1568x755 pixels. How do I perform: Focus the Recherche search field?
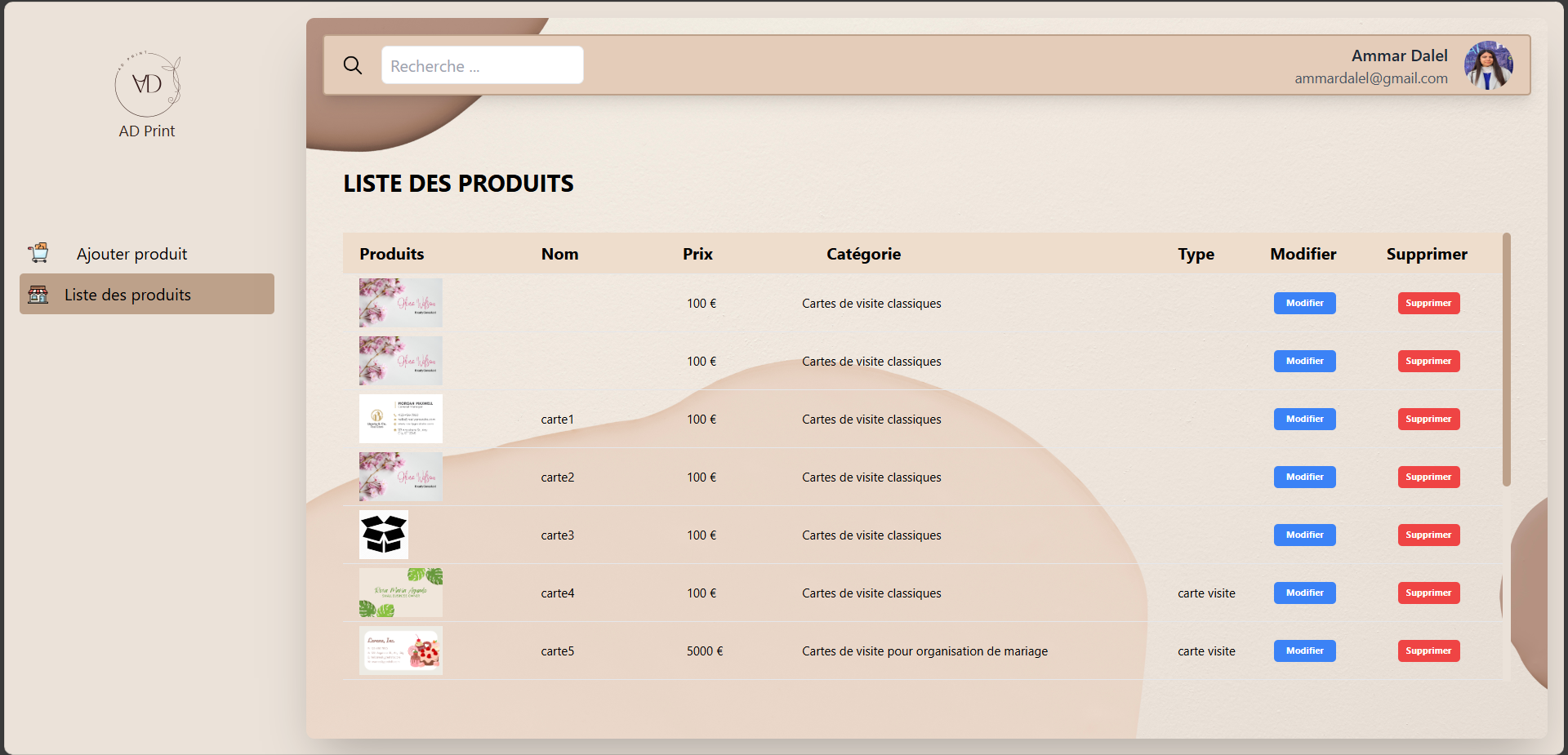coord(482,65)
